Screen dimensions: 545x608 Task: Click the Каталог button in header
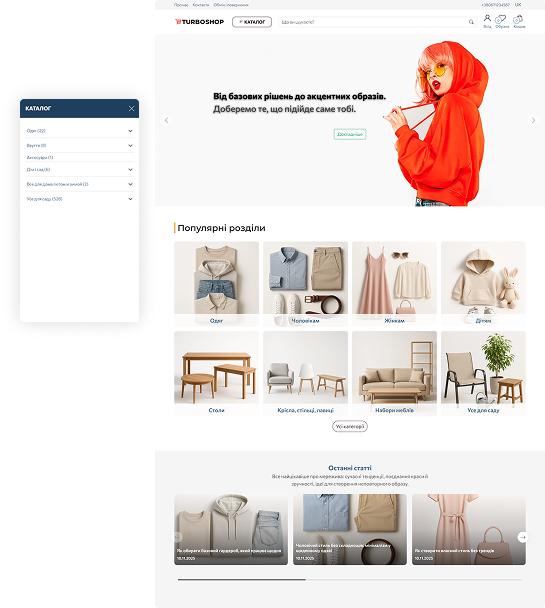[252, 22]
